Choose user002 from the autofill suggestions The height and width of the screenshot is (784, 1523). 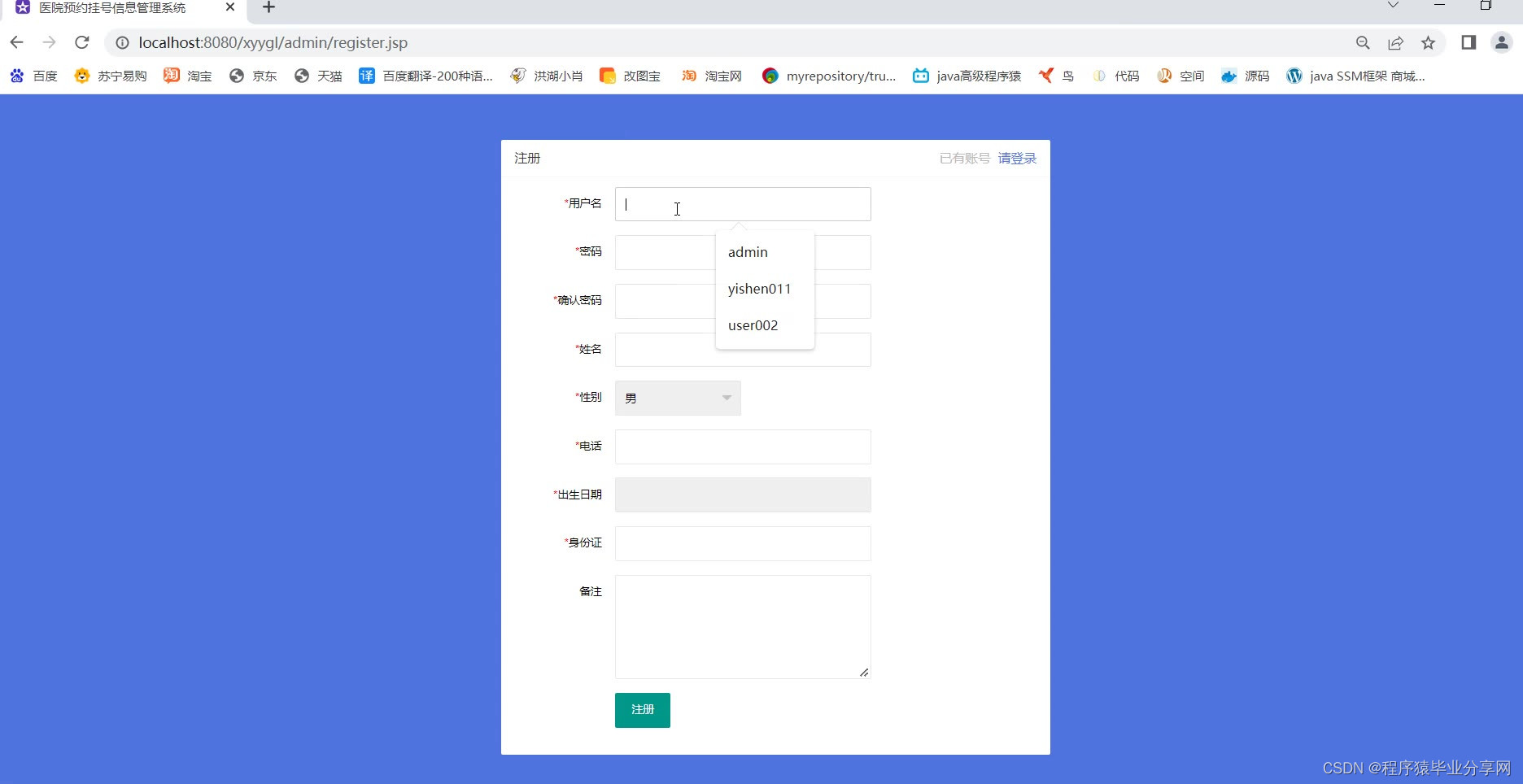pos(765,325)
